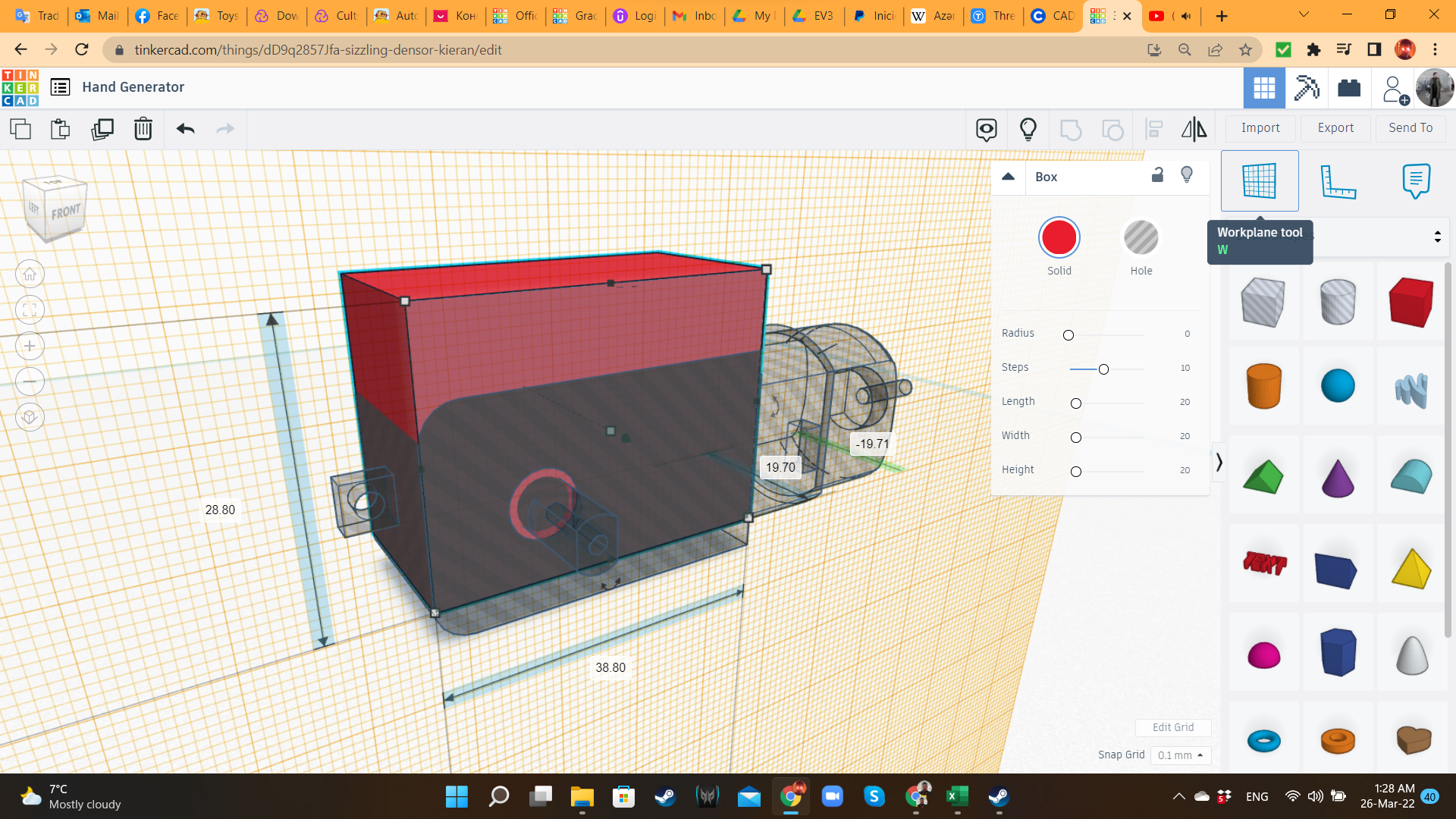Switch shape to Hole
This screenshot has width=1456, height=819.
[x=1141, y=238]
